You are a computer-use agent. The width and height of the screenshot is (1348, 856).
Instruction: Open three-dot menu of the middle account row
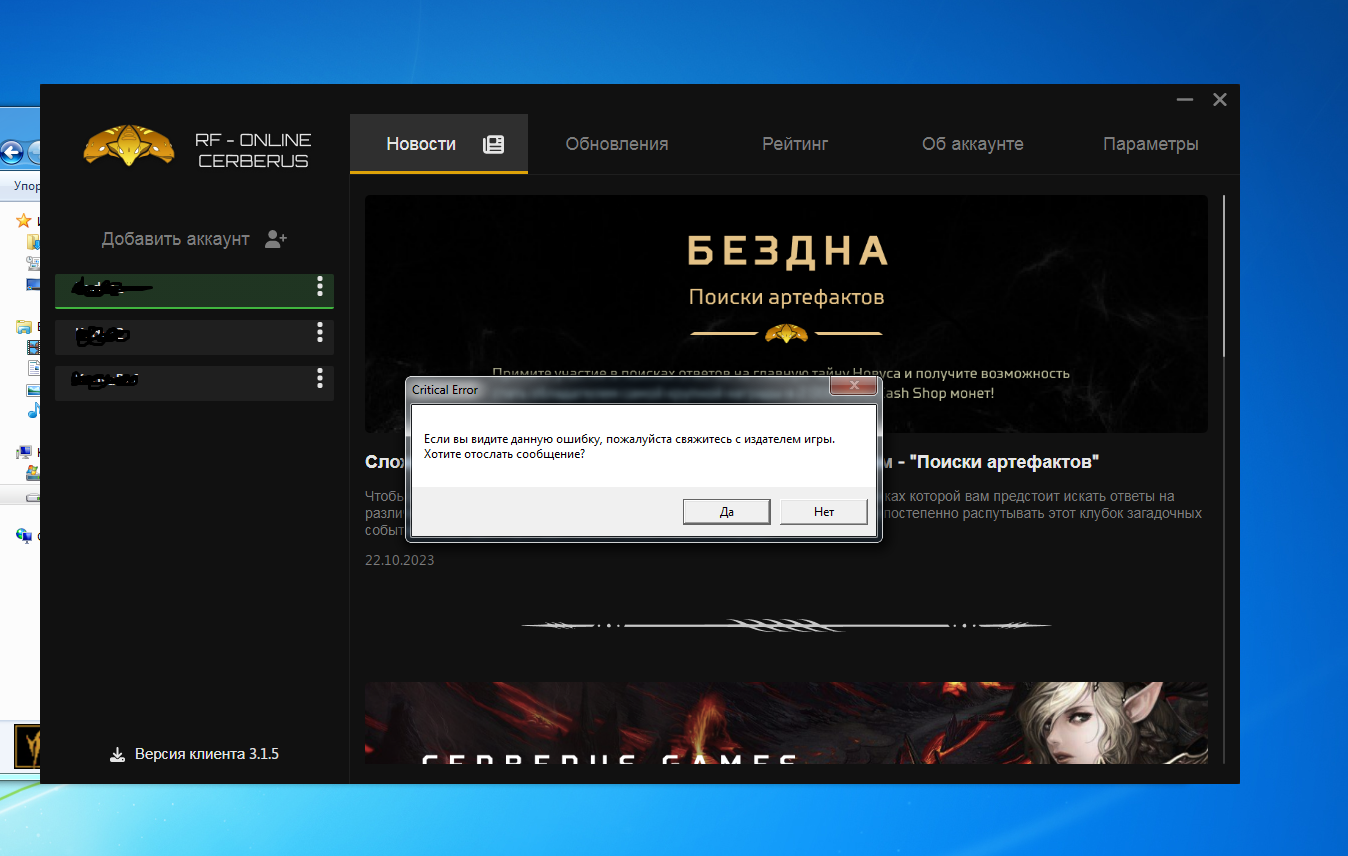320,332
